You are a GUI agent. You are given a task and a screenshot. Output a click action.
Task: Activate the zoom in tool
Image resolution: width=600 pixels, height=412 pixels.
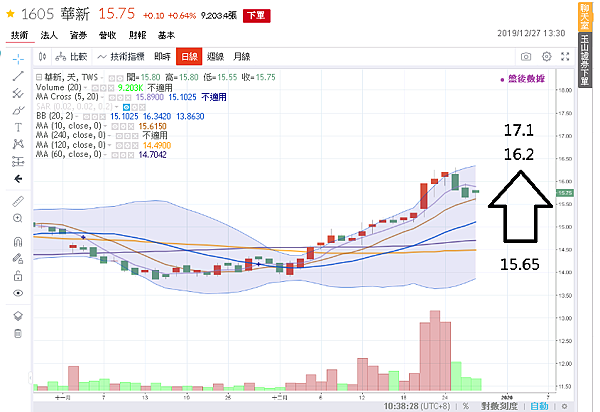tap(18, 218)
